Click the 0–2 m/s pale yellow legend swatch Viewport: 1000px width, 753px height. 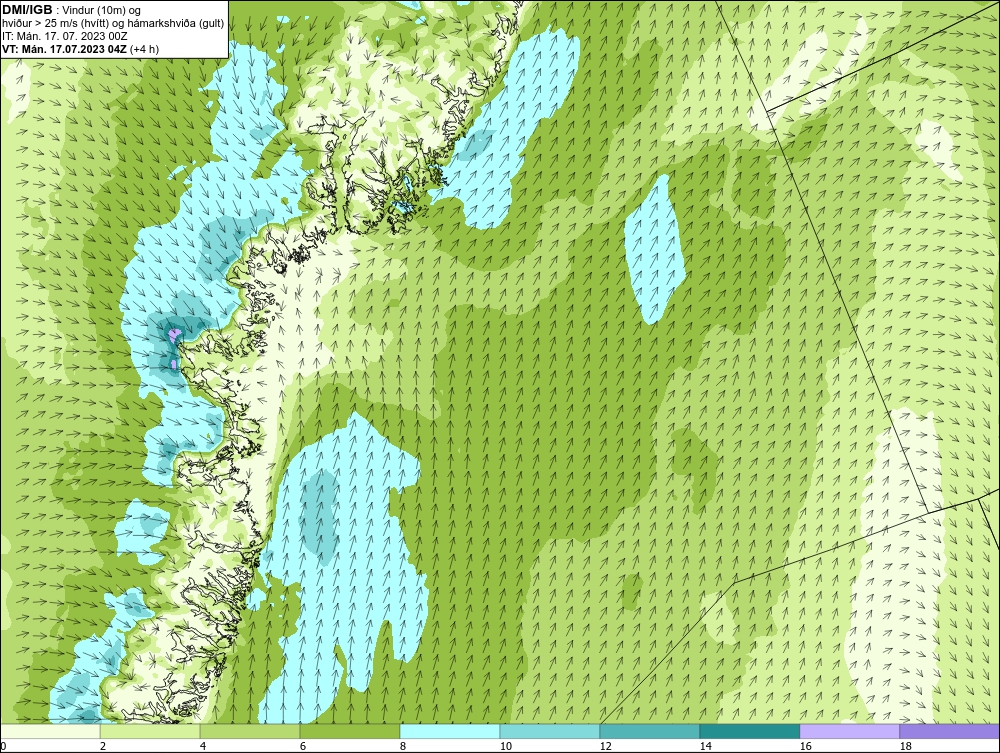[50, 732]
